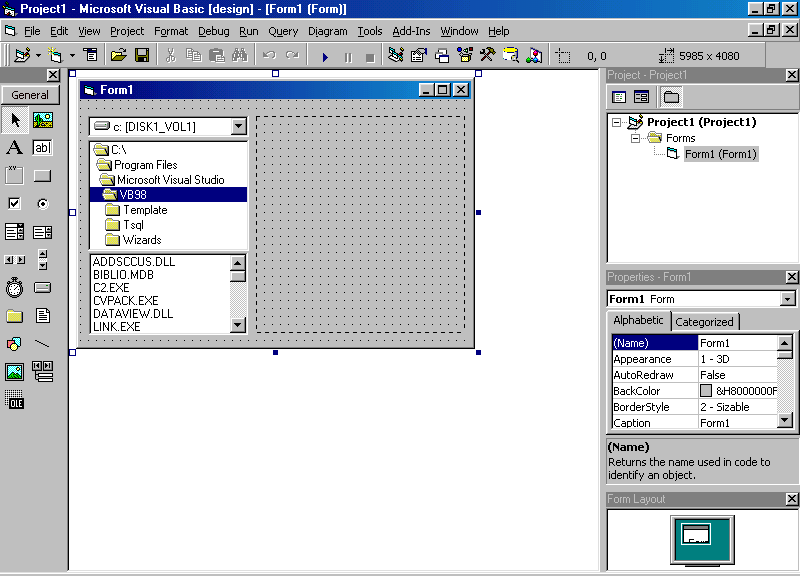Click the General button in the toolbox
This screenshot has height=576, width=800.
click(30, 95)
